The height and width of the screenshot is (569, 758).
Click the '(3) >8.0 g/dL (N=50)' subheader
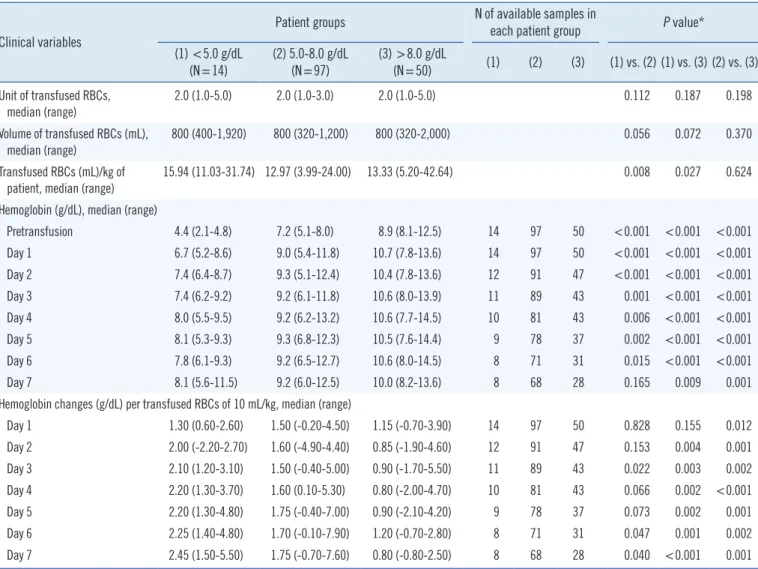412,62
